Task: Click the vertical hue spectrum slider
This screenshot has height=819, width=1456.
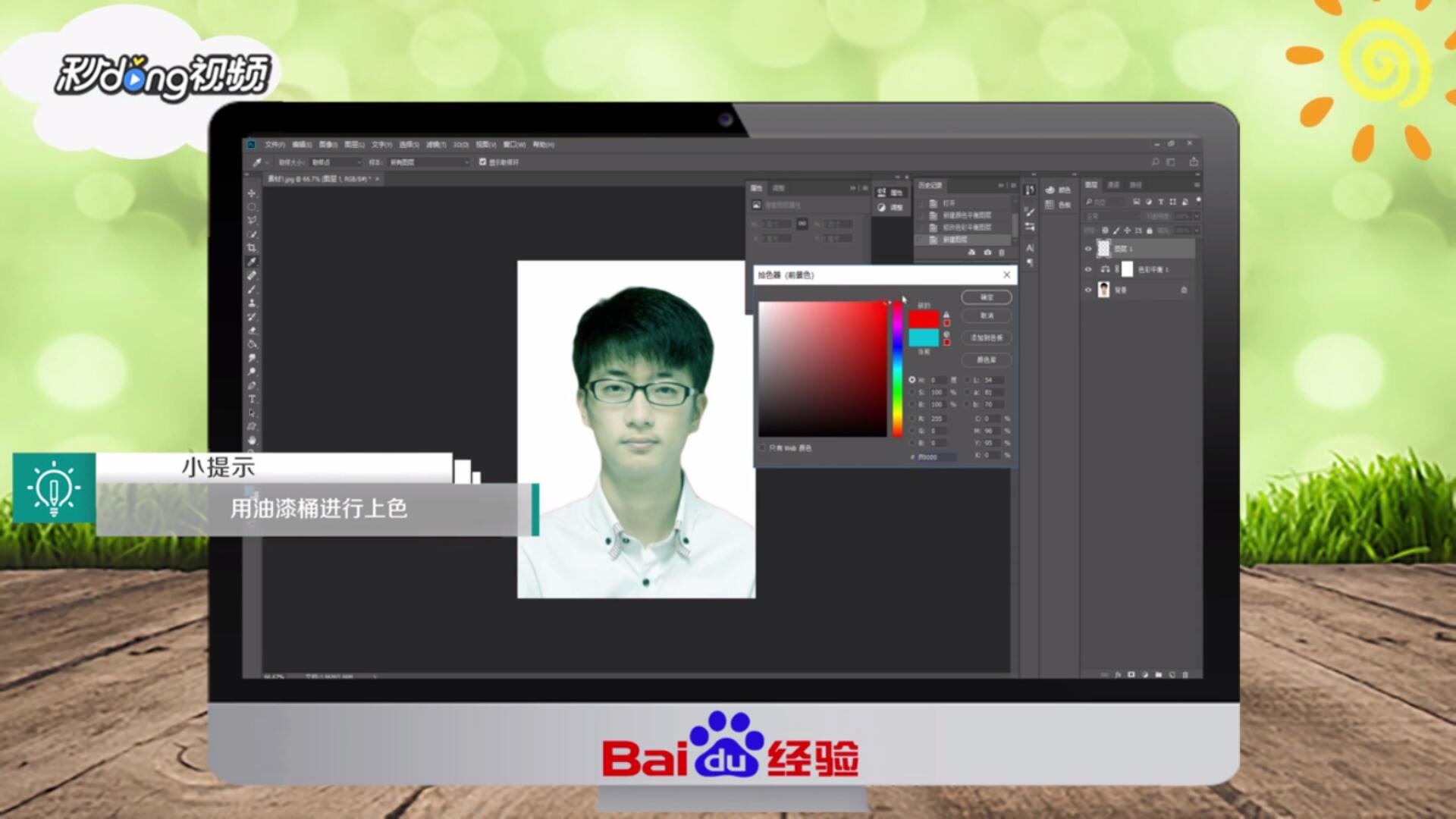Action: [897, 369]
